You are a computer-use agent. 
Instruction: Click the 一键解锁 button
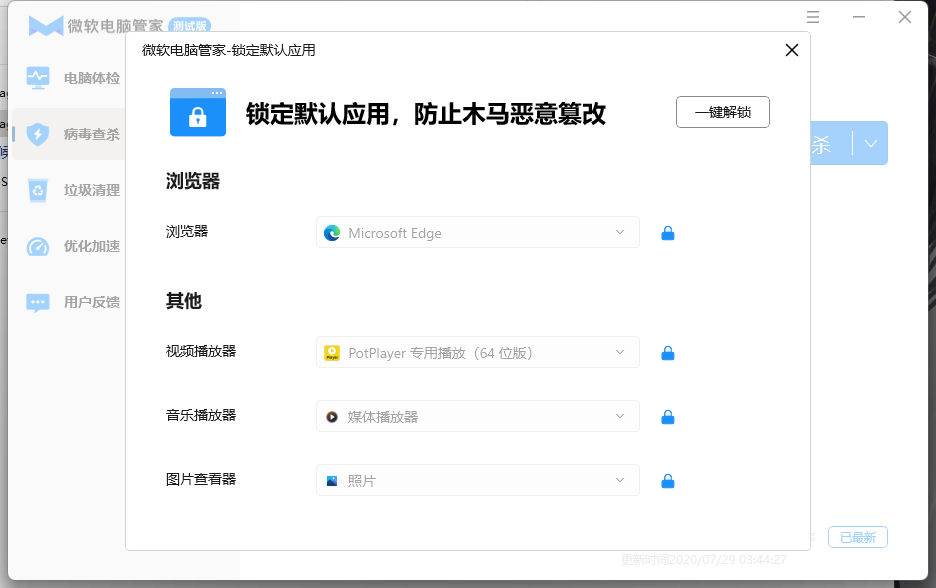722,112
